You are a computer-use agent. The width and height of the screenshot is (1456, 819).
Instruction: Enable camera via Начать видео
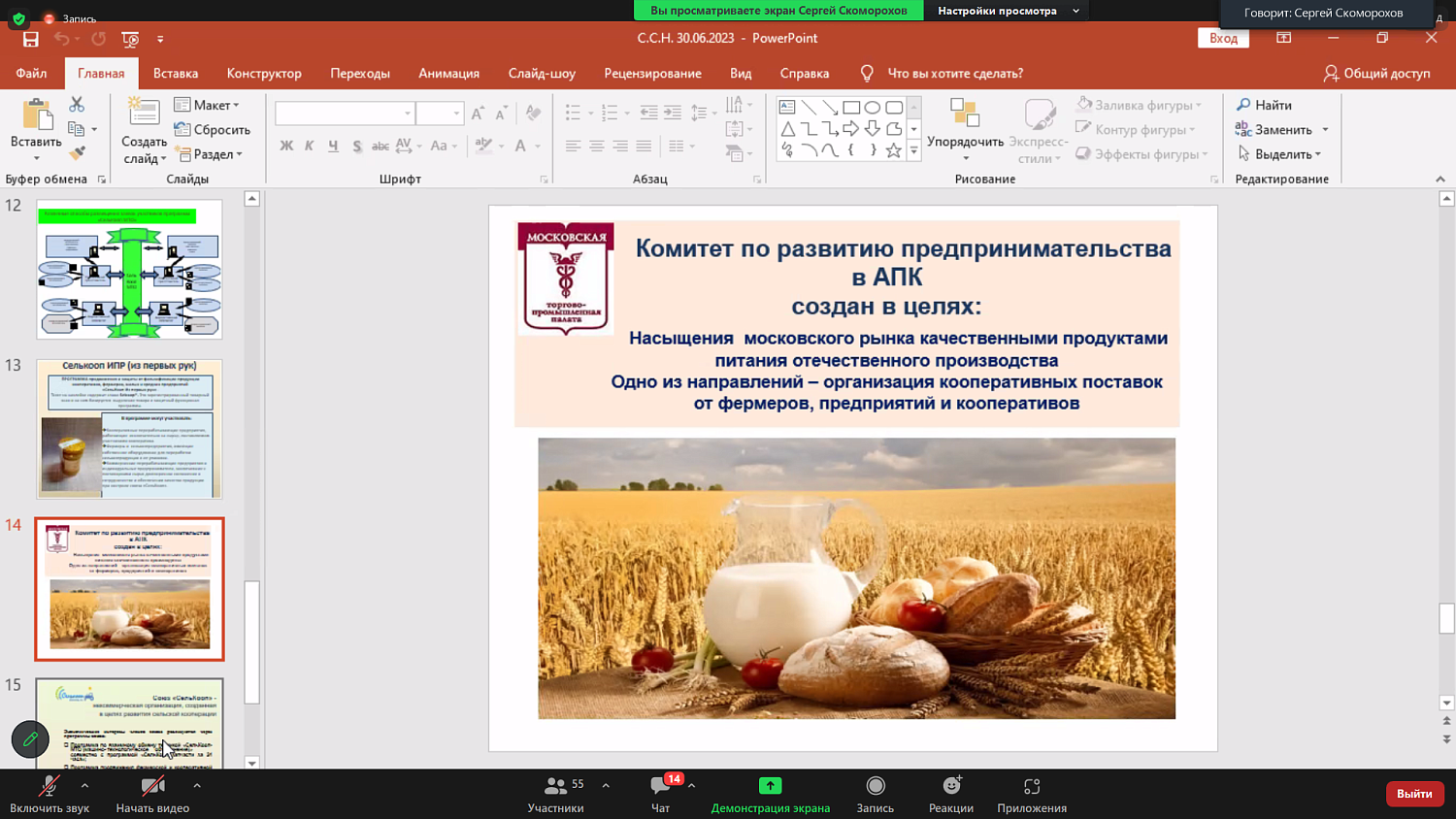150,792
